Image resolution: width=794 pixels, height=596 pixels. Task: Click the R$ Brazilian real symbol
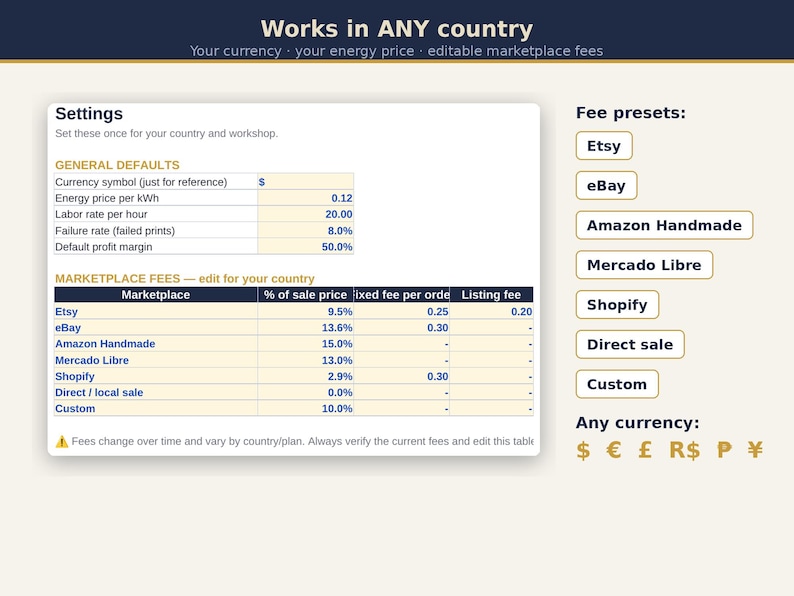tap(685, 450)
